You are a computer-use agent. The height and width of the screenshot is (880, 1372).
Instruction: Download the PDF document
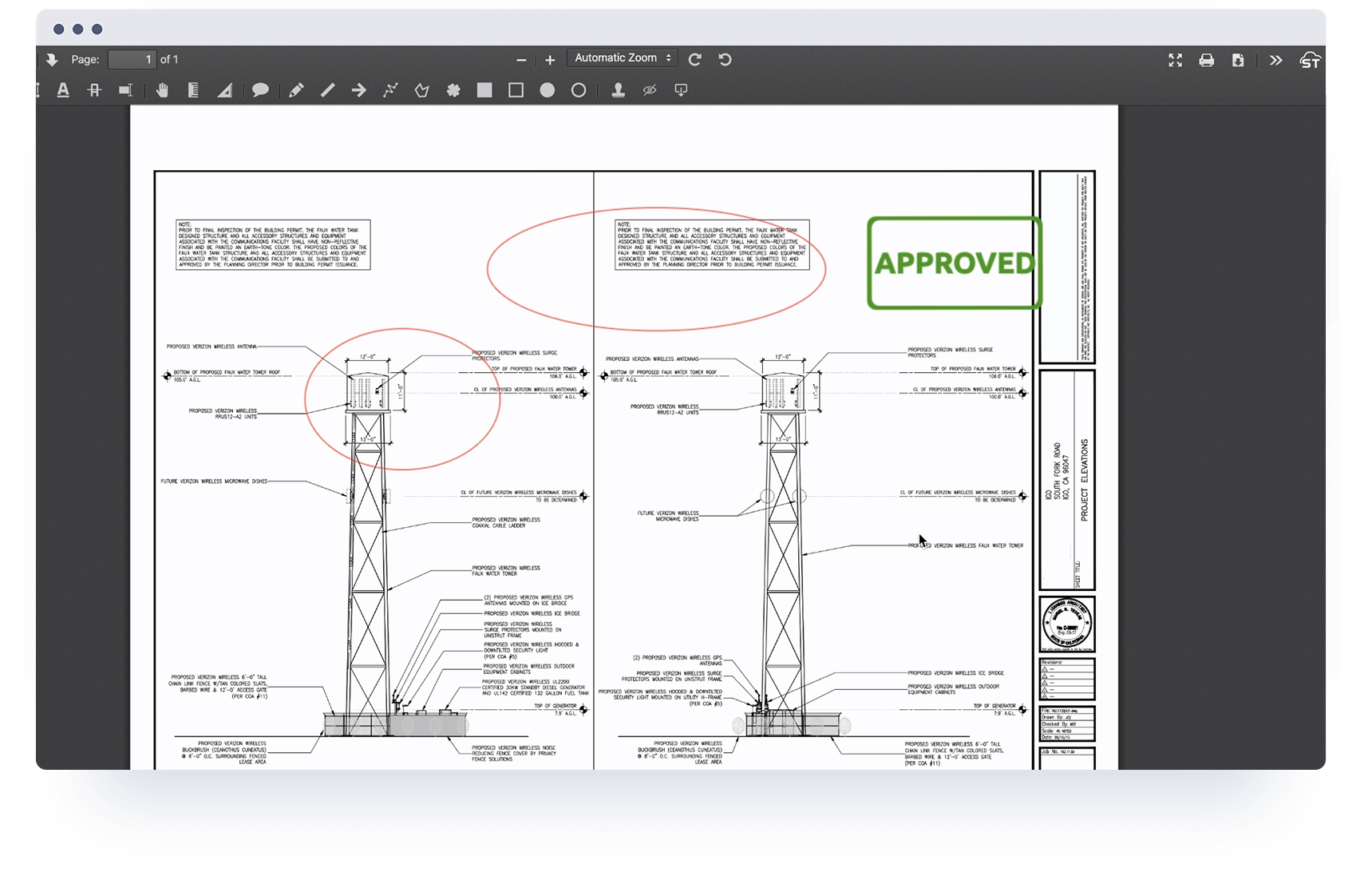point(1239,60)
